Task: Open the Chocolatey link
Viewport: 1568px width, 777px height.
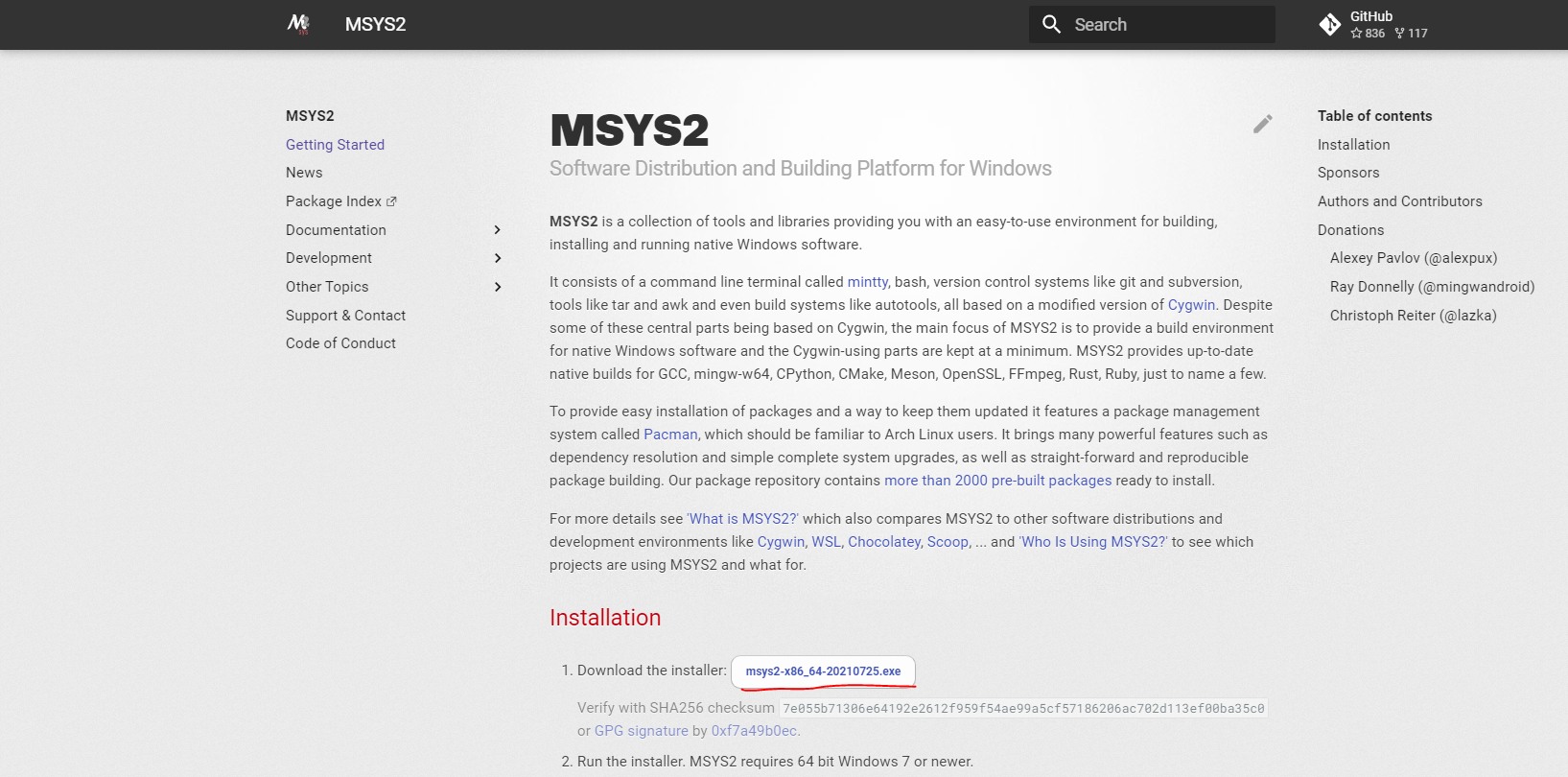Action: tap(884, 542)
